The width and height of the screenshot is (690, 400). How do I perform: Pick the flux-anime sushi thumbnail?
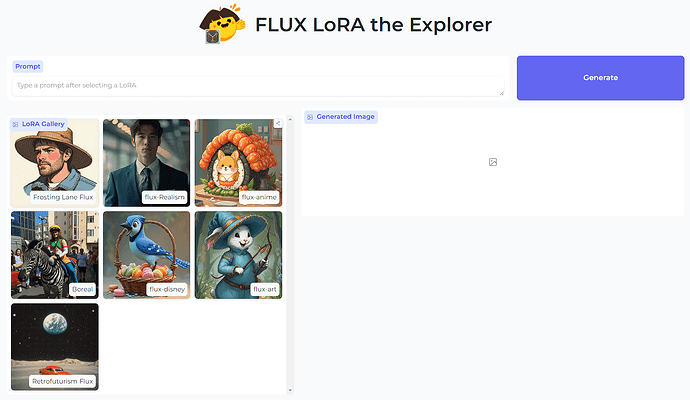point(239,163)
